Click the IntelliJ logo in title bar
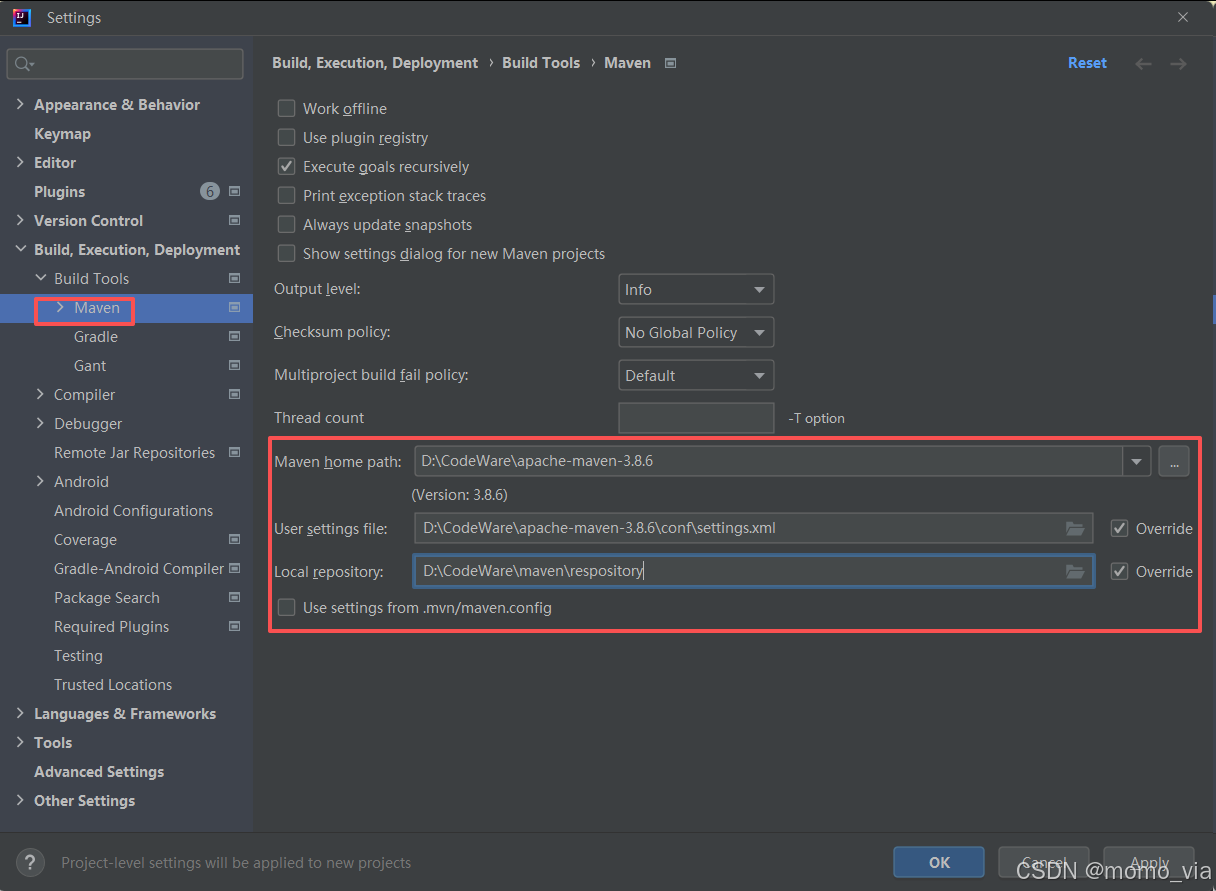Image resolution: width=1216 pixels, height=891 pixels. tap(22, 17)
